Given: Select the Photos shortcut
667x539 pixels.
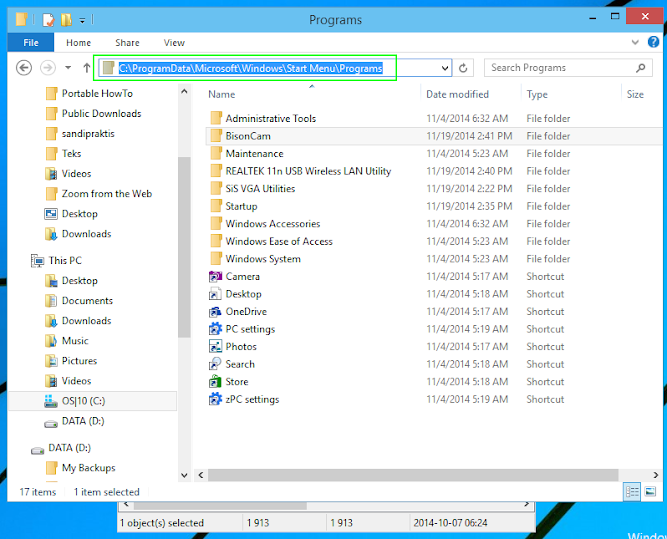Looking at the screenshot, I should [241, 347].
